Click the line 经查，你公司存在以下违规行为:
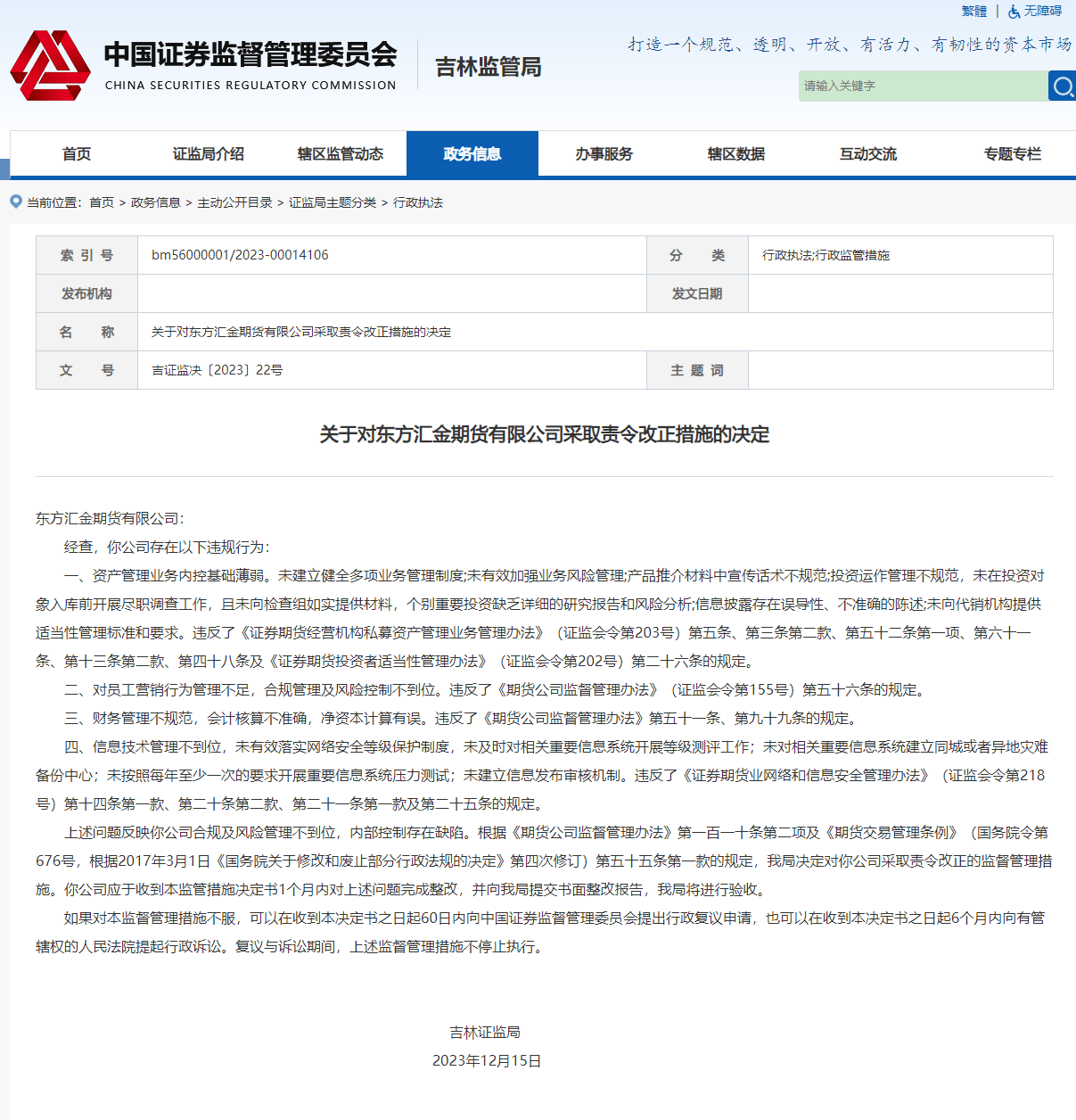The width and height of the screenshot is (1076, 1120). point(167,548)
